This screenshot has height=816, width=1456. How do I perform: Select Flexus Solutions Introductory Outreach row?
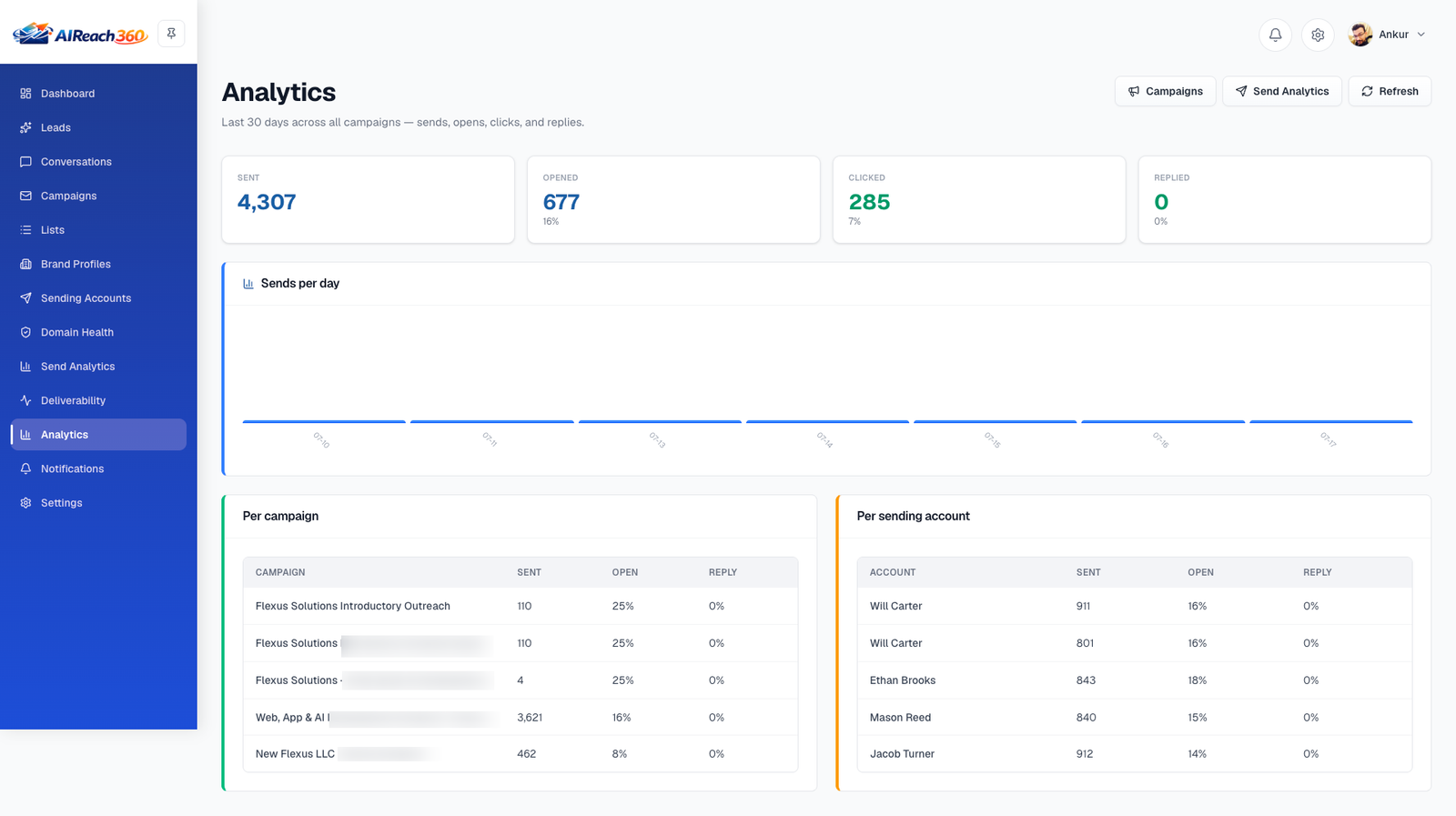(x=521, y=606)
